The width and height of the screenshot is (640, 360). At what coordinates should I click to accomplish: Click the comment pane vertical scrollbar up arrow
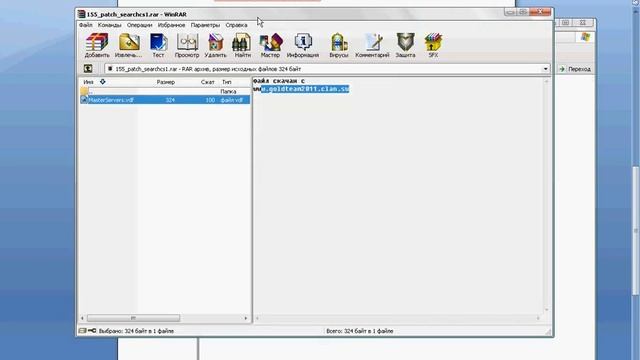coord(547,82)
